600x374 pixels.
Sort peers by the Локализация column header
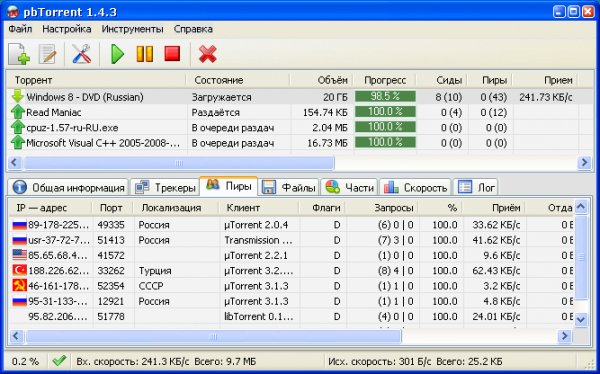[176, 208]
